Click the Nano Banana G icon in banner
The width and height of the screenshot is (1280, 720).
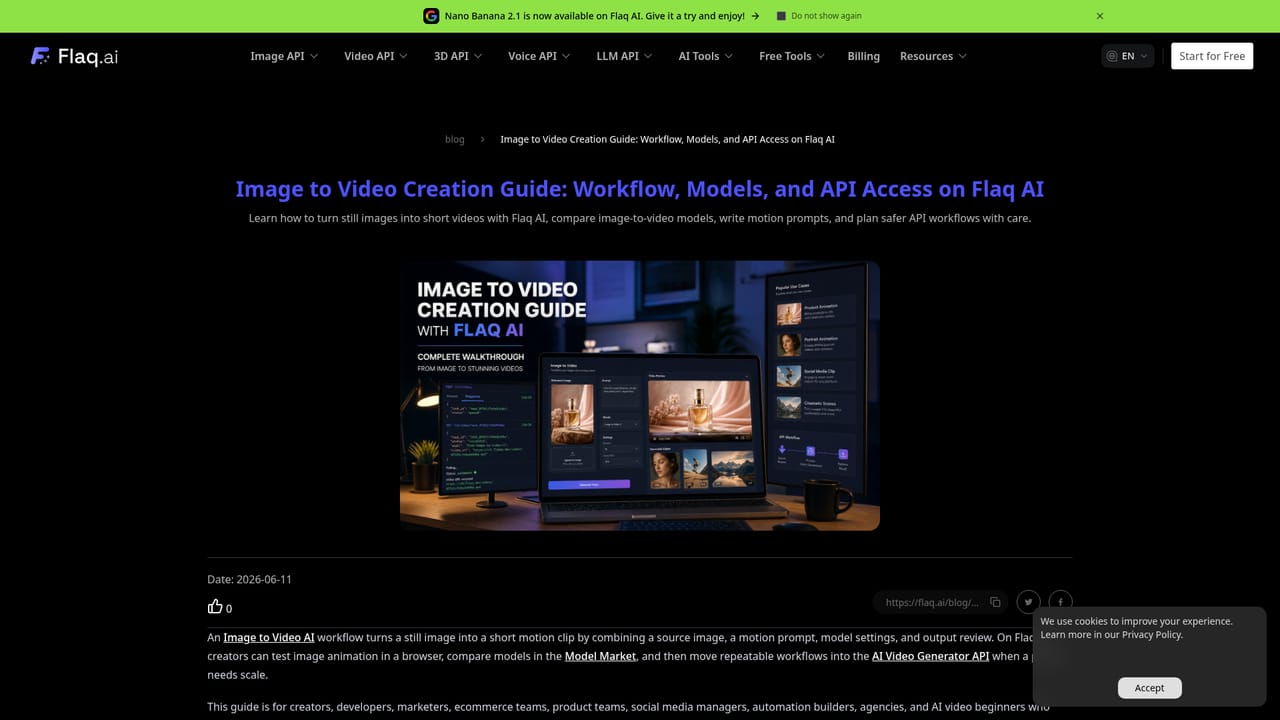point(431,16)
